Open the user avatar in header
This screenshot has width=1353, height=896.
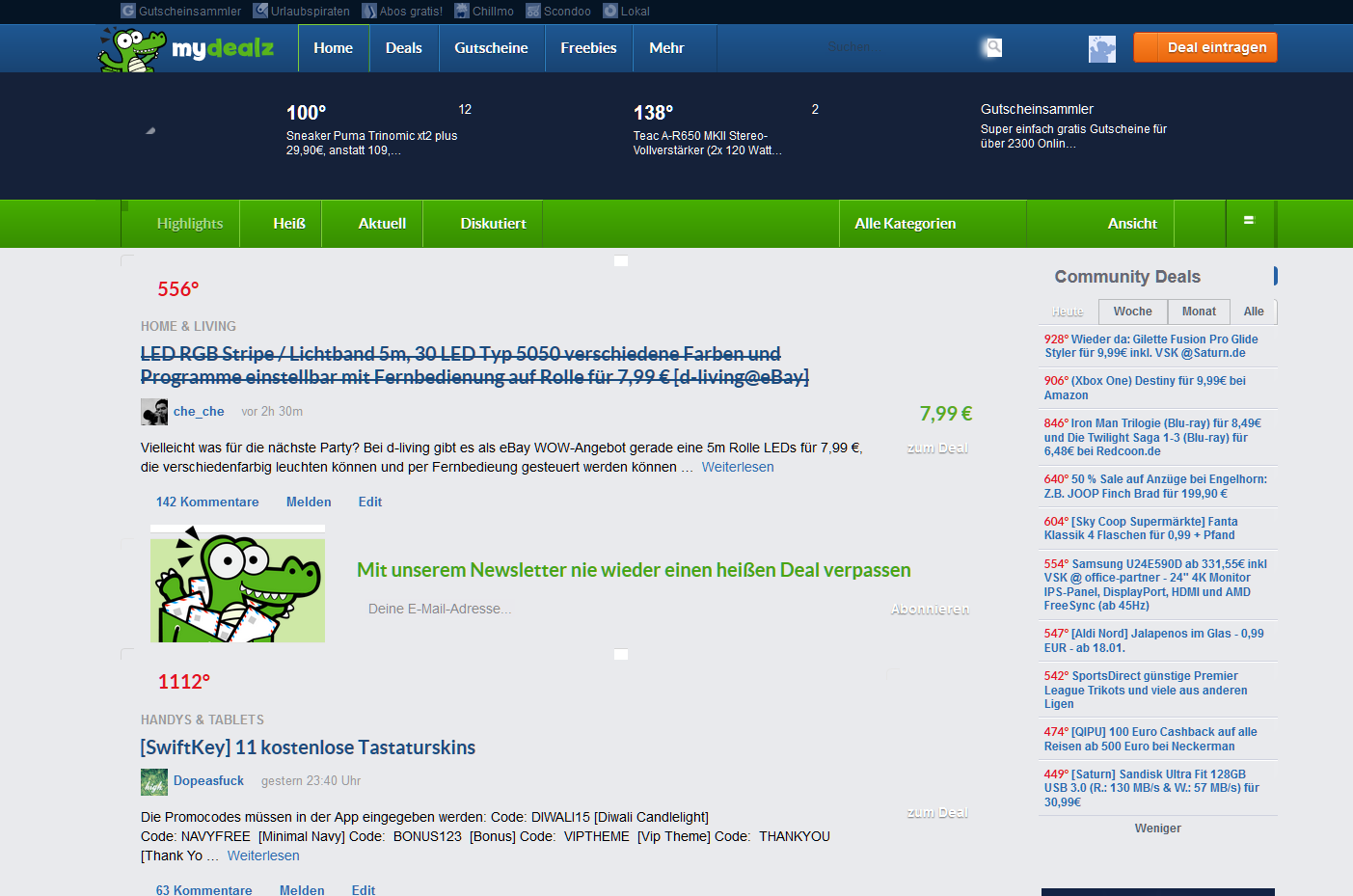click(1102, 48)
